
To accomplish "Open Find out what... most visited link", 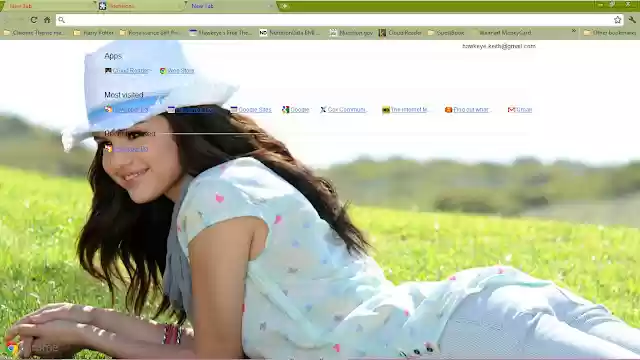I will [467, 110].
